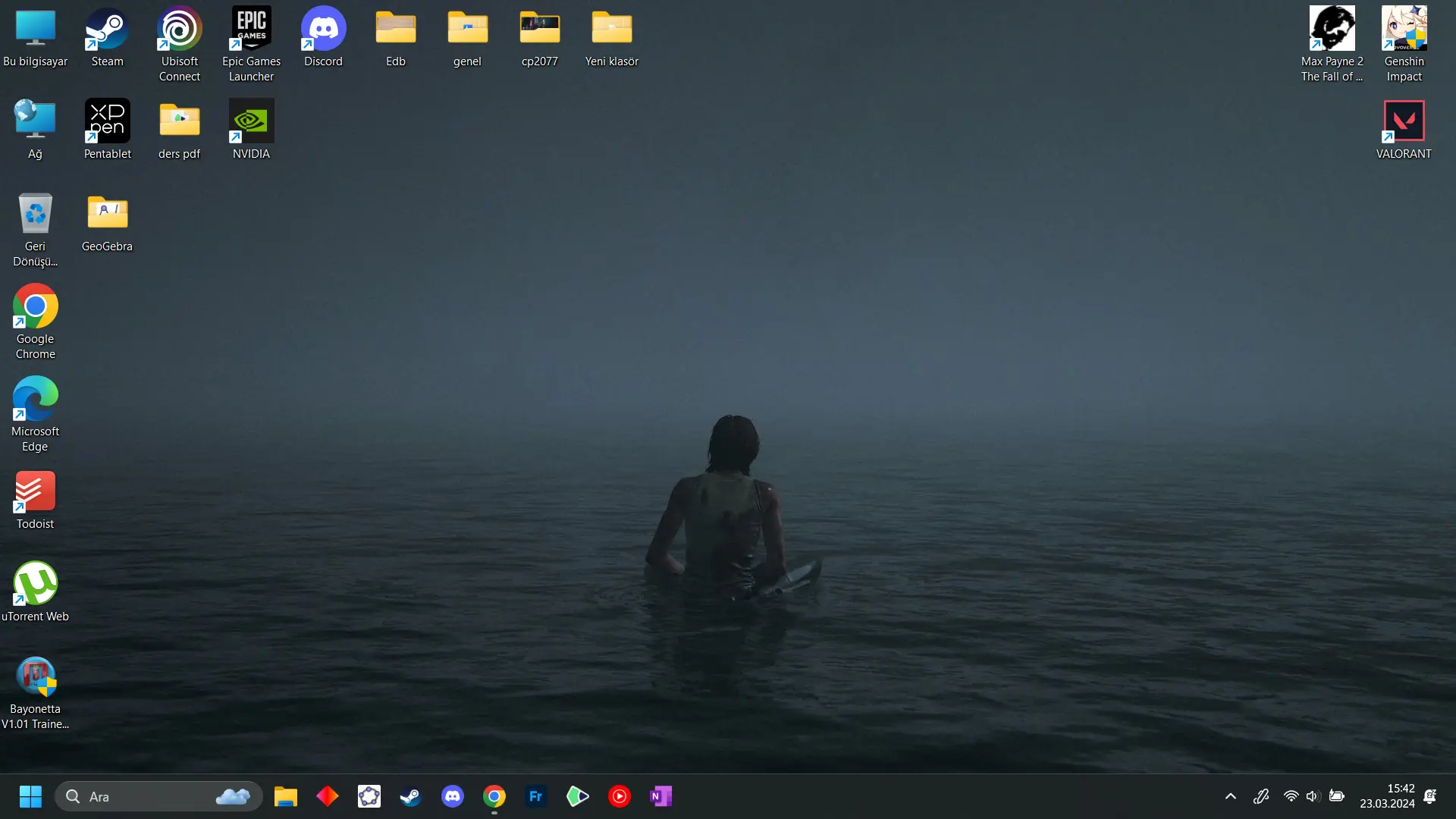Select the NVIDIA desktop shortcut
Screen dimensions: 1456x819
coord(252,130)
